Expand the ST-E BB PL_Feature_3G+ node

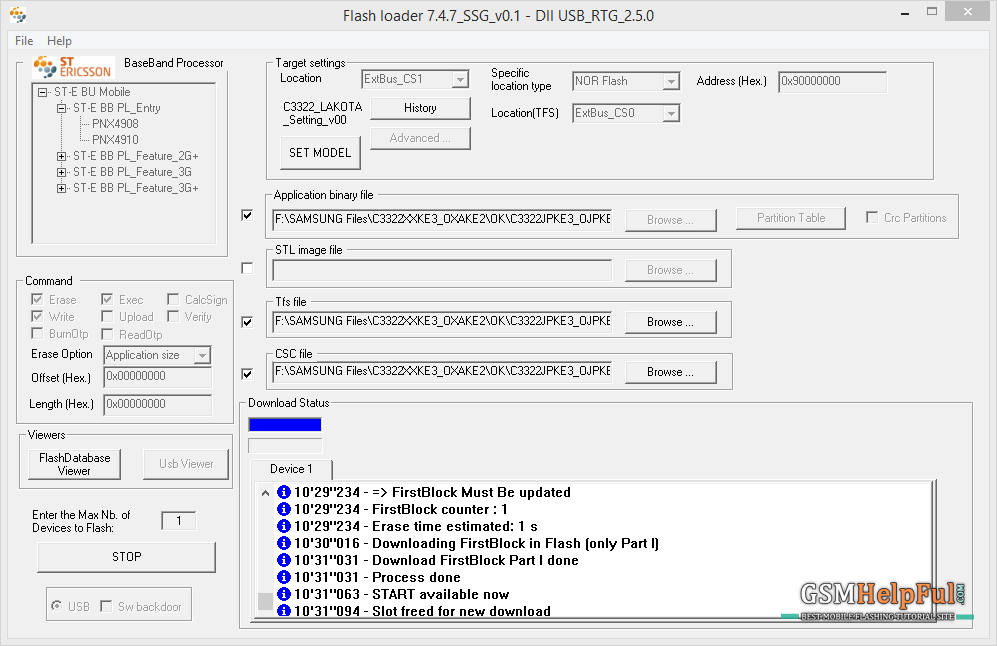coord(61,188)
